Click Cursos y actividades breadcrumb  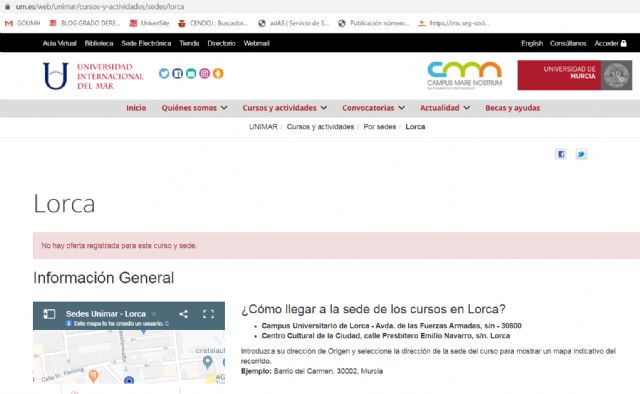[x=320, y=127]
